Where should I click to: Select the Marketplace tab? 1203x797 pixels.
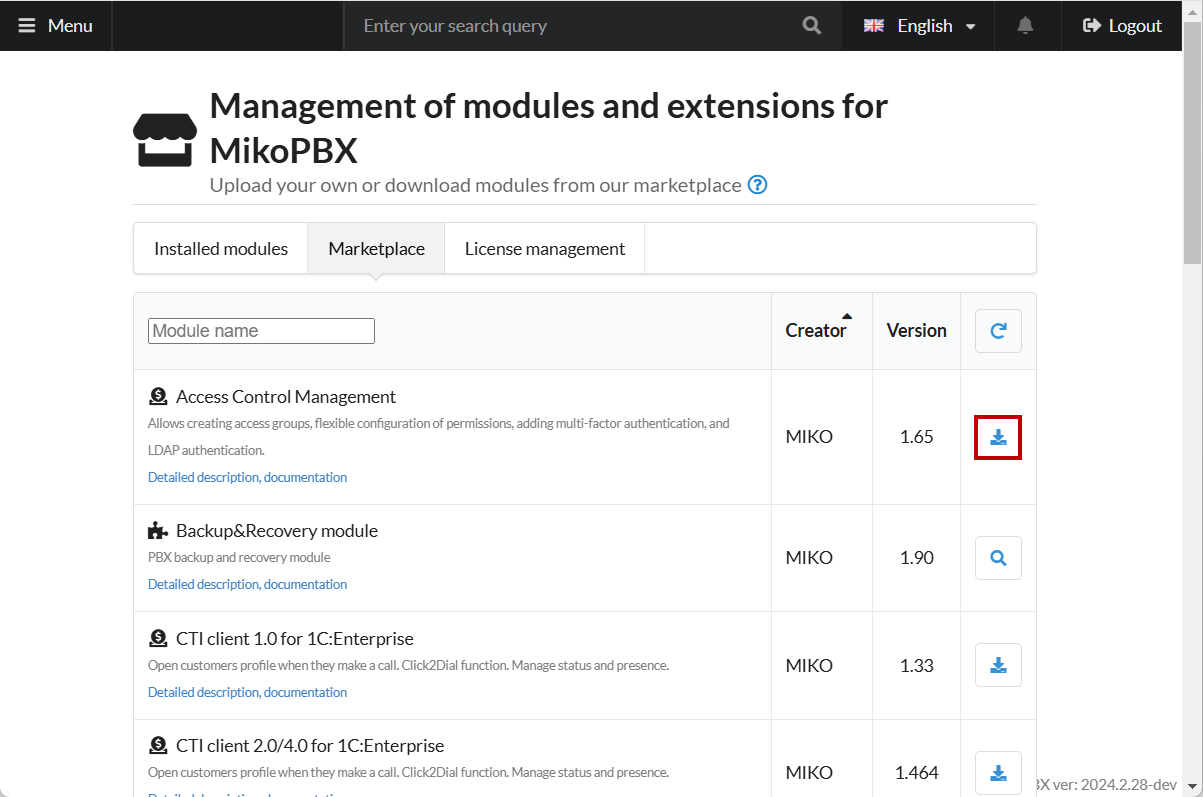(376, 249)
